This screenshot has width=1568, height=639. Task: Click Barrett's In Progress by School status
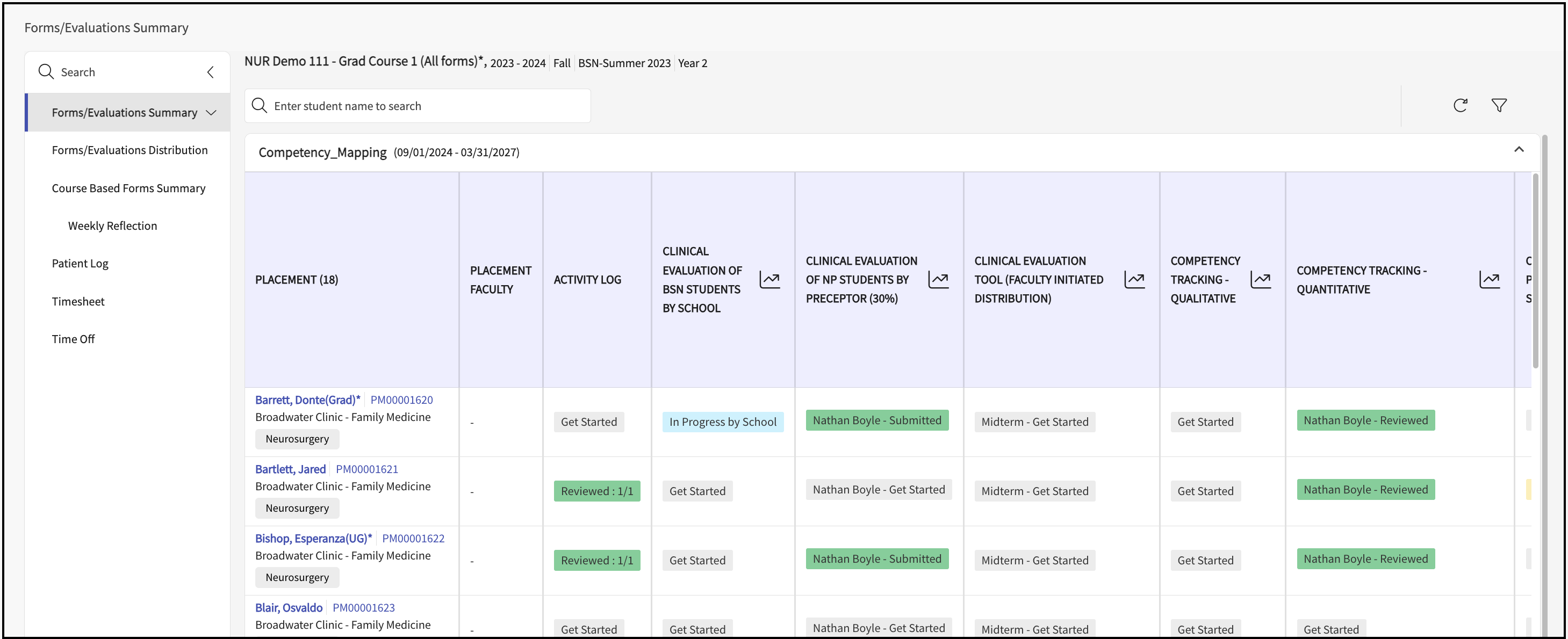point(723,422)
